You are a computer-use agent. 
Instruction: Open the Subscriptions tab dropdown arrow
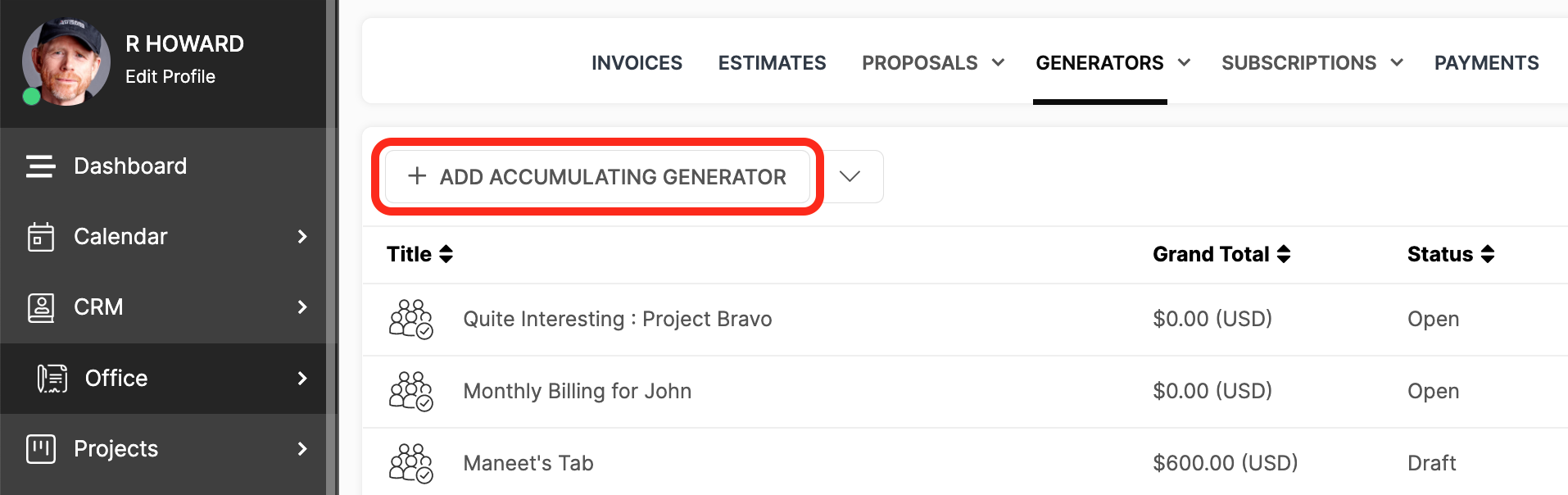tap(1397, 63)
